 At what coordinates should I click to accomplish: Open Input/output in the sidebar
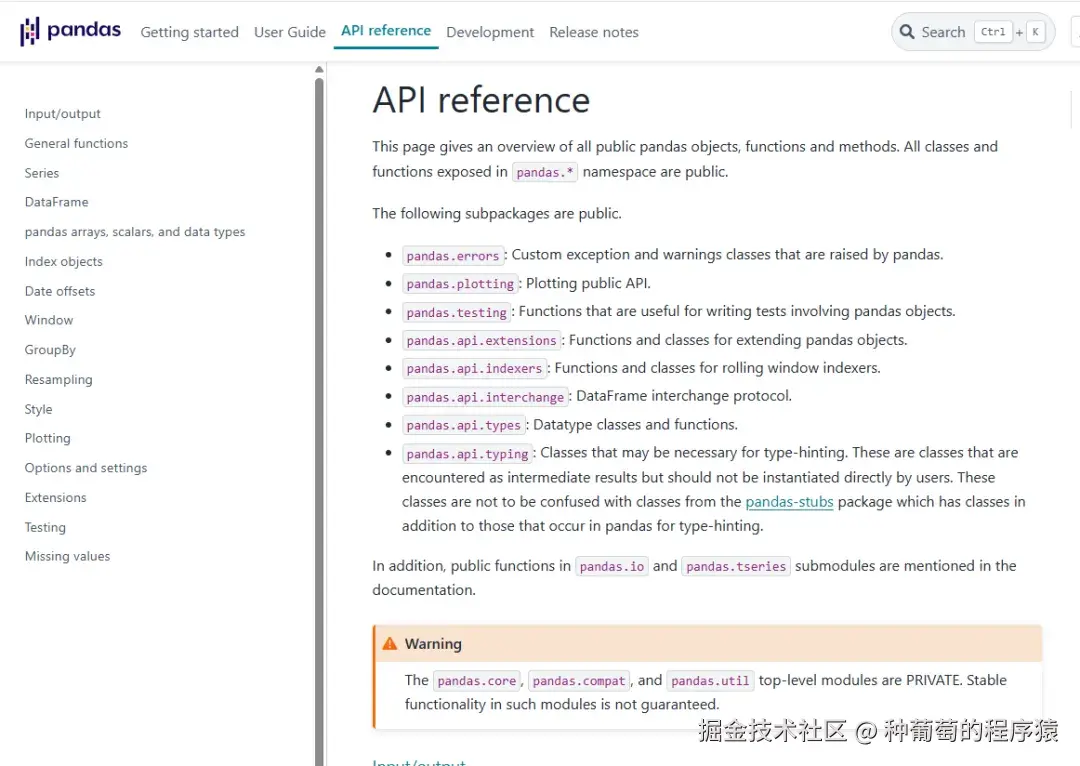(63, 114)
